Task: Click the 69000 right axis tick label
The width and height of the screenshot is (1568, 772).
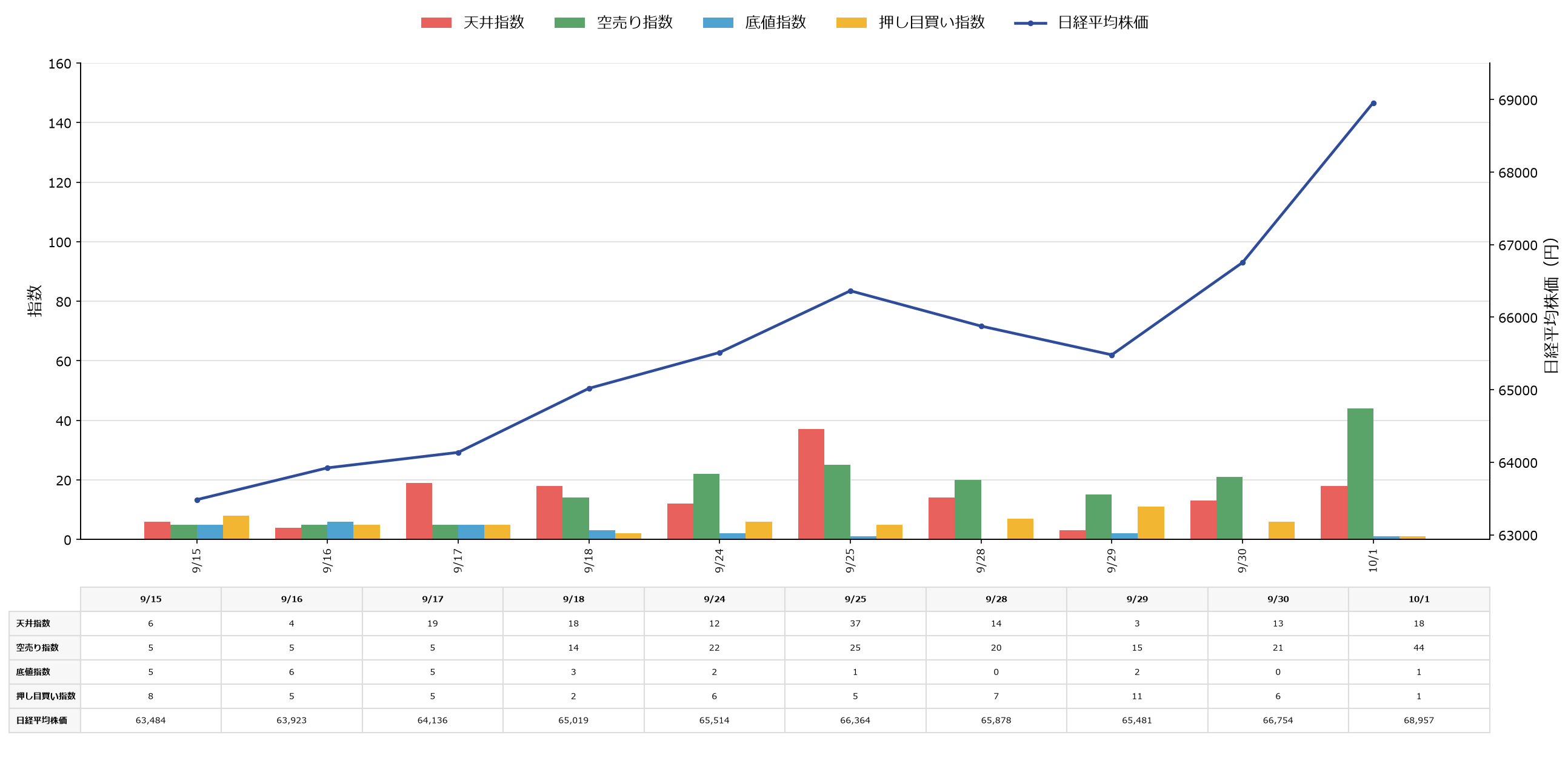Action: pyautogui.click(x=1518, y=101)
